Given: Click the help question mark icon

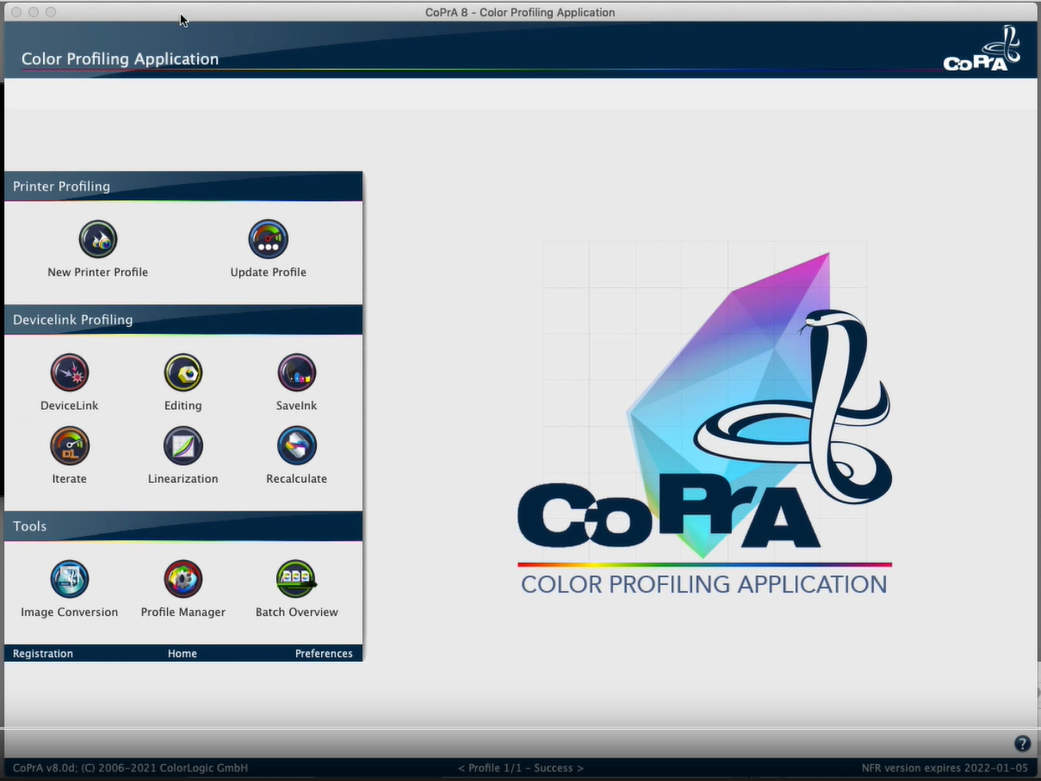Looking at the screenshot, I should pos(1022,744).
